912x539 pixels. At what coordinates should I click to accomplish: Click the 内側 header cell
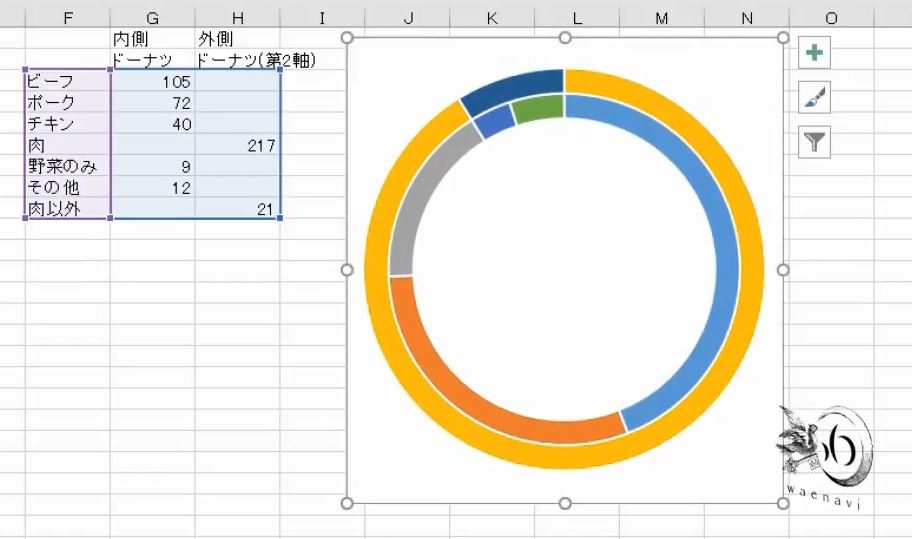152,39
